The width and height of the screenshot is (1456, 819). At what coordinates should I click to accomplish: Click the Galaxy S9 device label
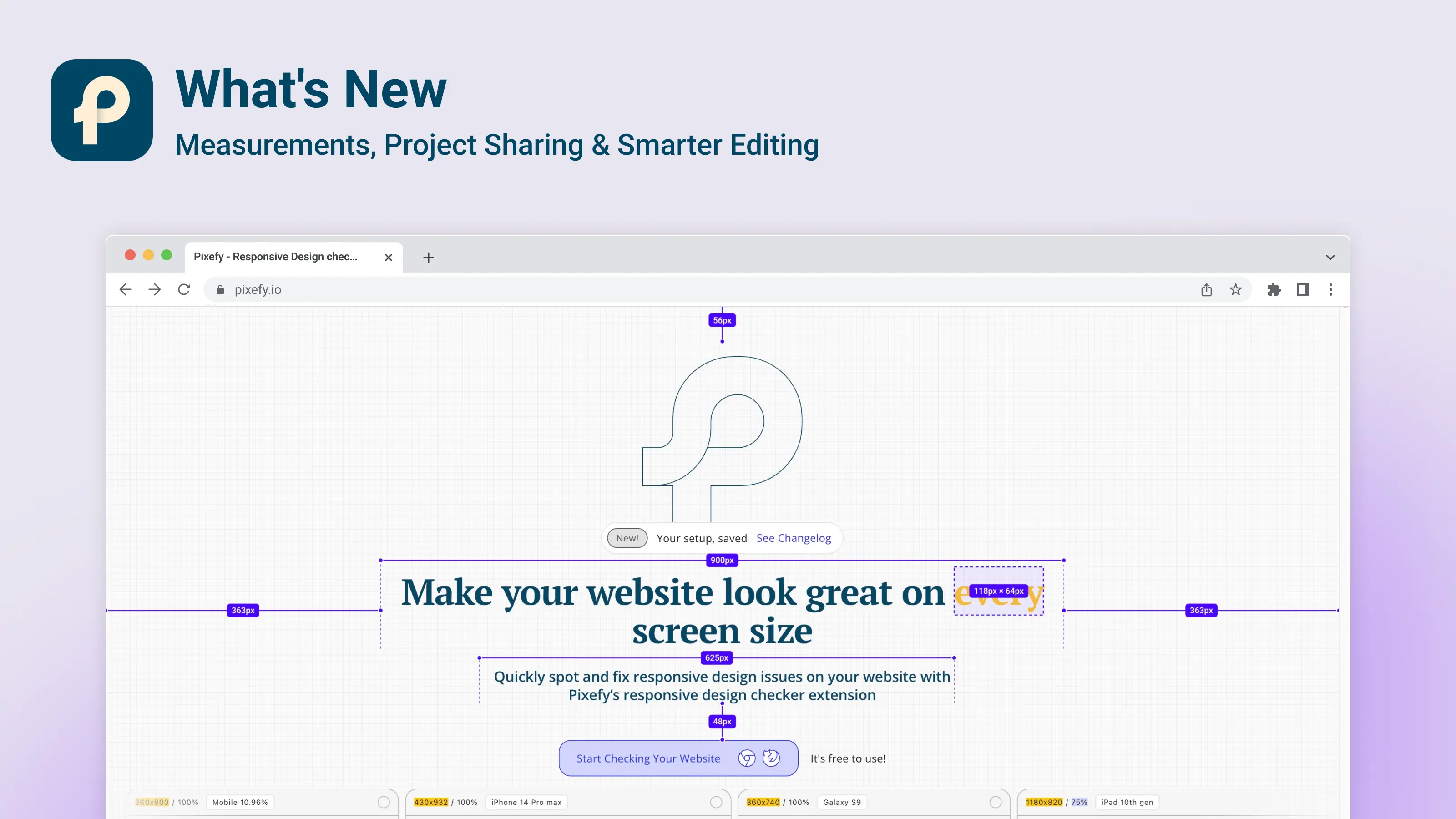click(842, 802)
